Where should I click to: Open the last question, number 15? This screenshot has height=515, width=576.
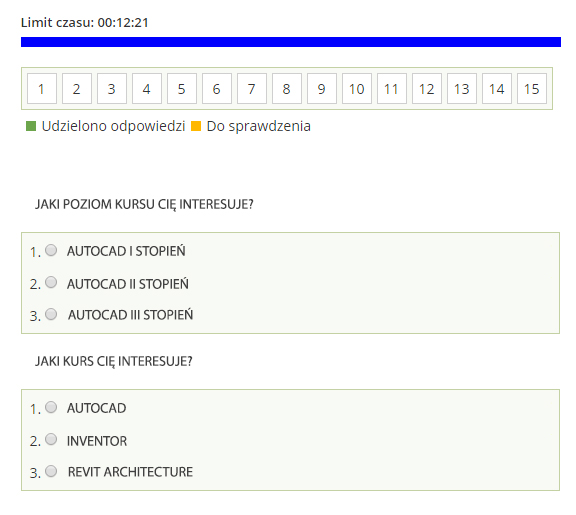[x=532, y=89]
